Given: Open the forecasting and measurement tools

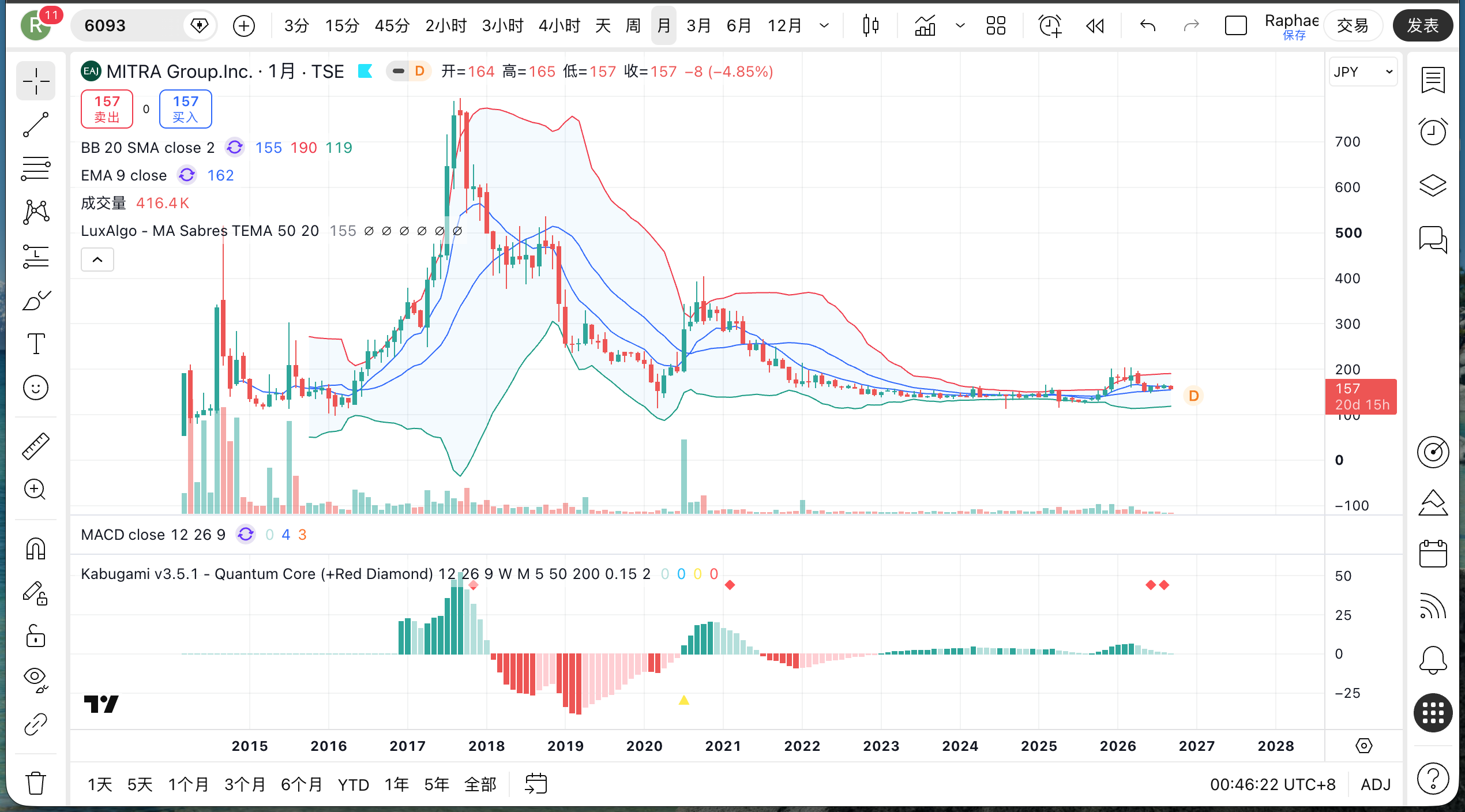Looking at the screenshot, I should pos(36,257).
